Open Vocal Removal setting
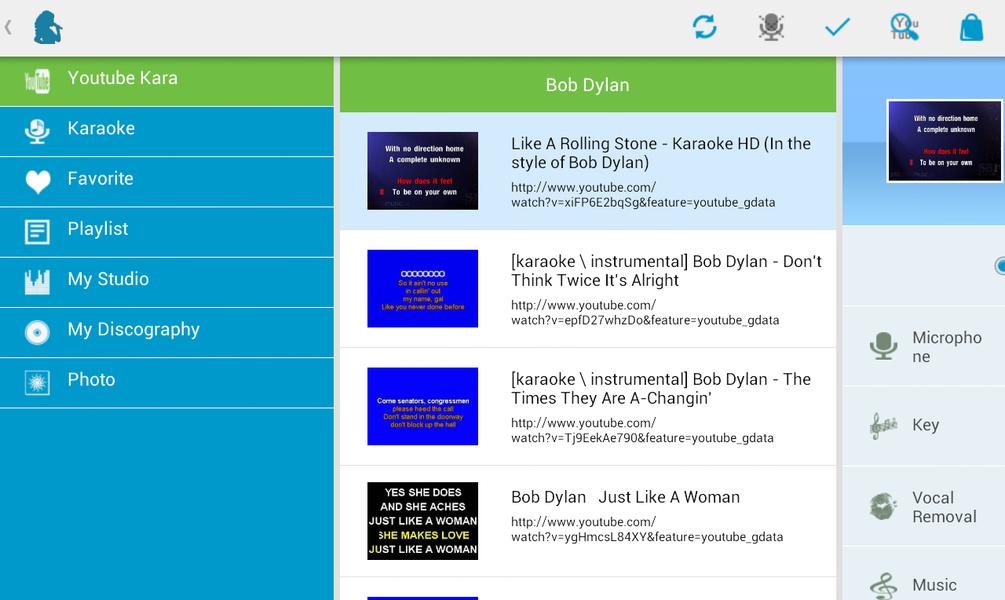 (x=944, y=507)
